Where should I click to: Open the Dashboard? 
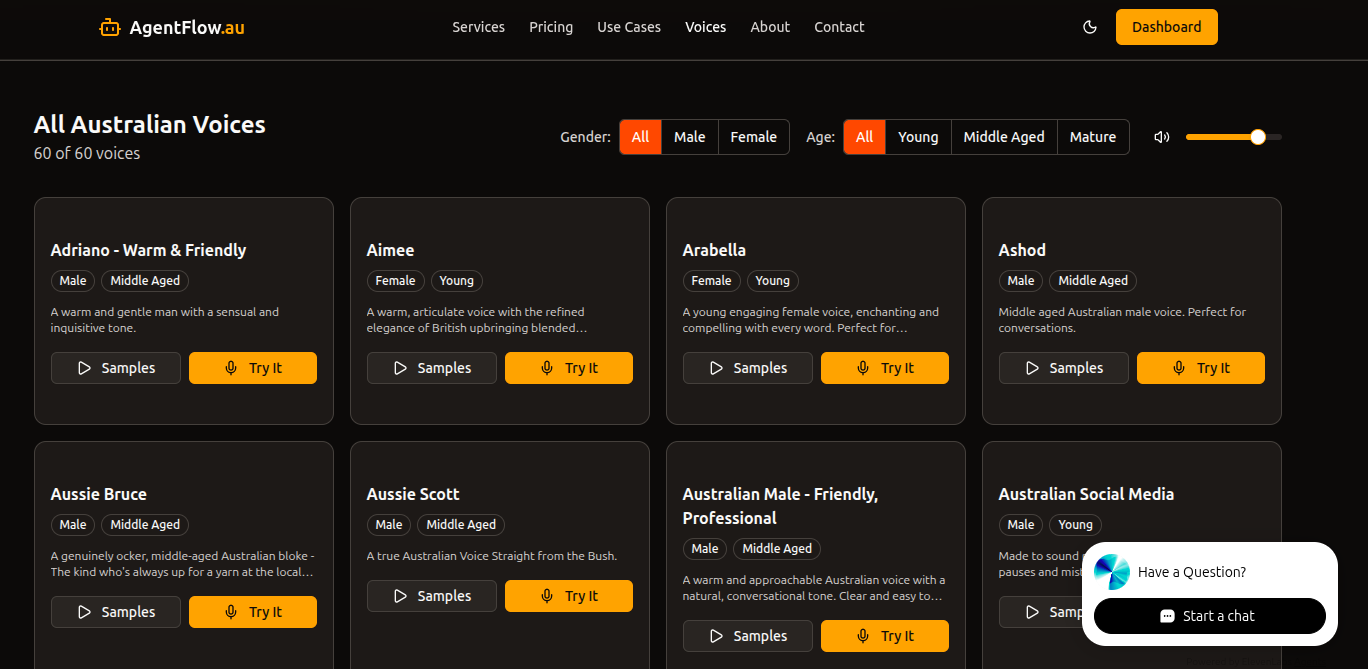point(1166,27)
